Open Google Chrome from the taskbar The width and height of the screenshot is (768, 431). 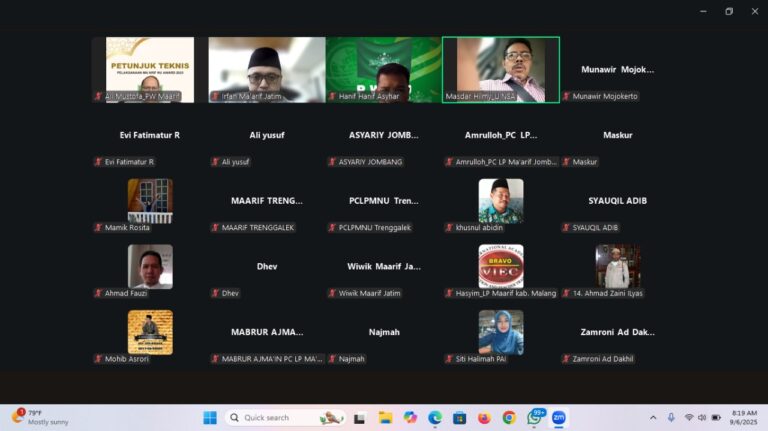click(x=509, y=418)
